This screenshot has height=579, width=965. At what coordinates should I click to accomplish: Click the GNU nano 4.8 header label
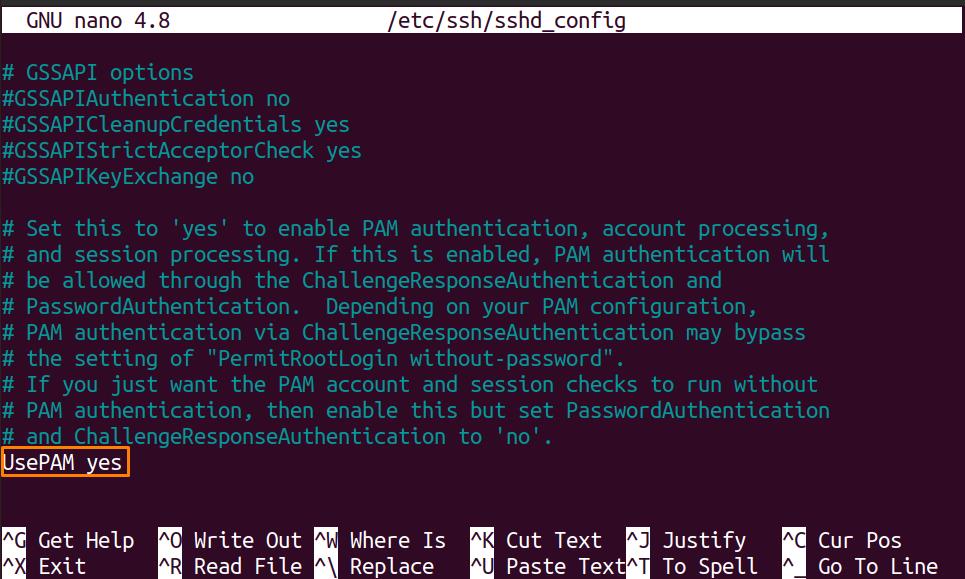[x=98, y=21]
